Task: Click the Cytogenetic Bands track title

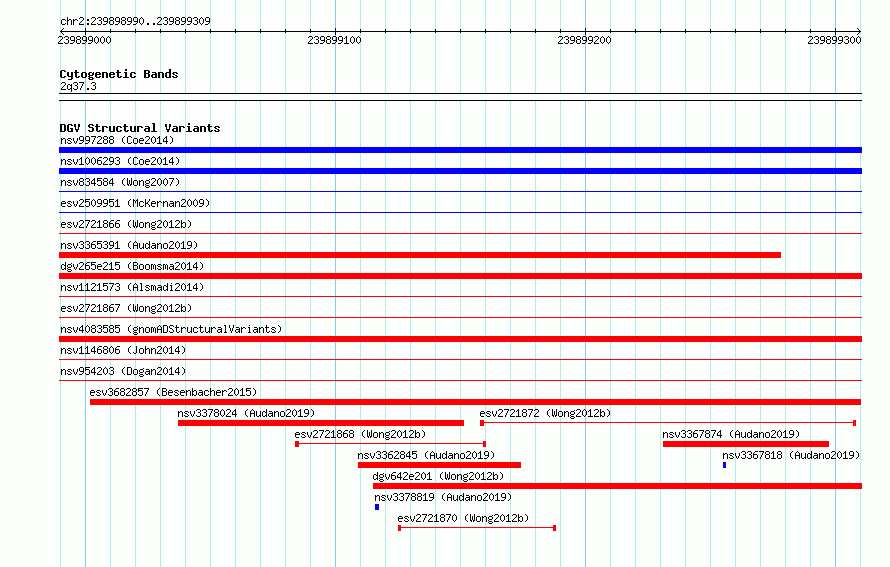Action: (x=119, y=74)
